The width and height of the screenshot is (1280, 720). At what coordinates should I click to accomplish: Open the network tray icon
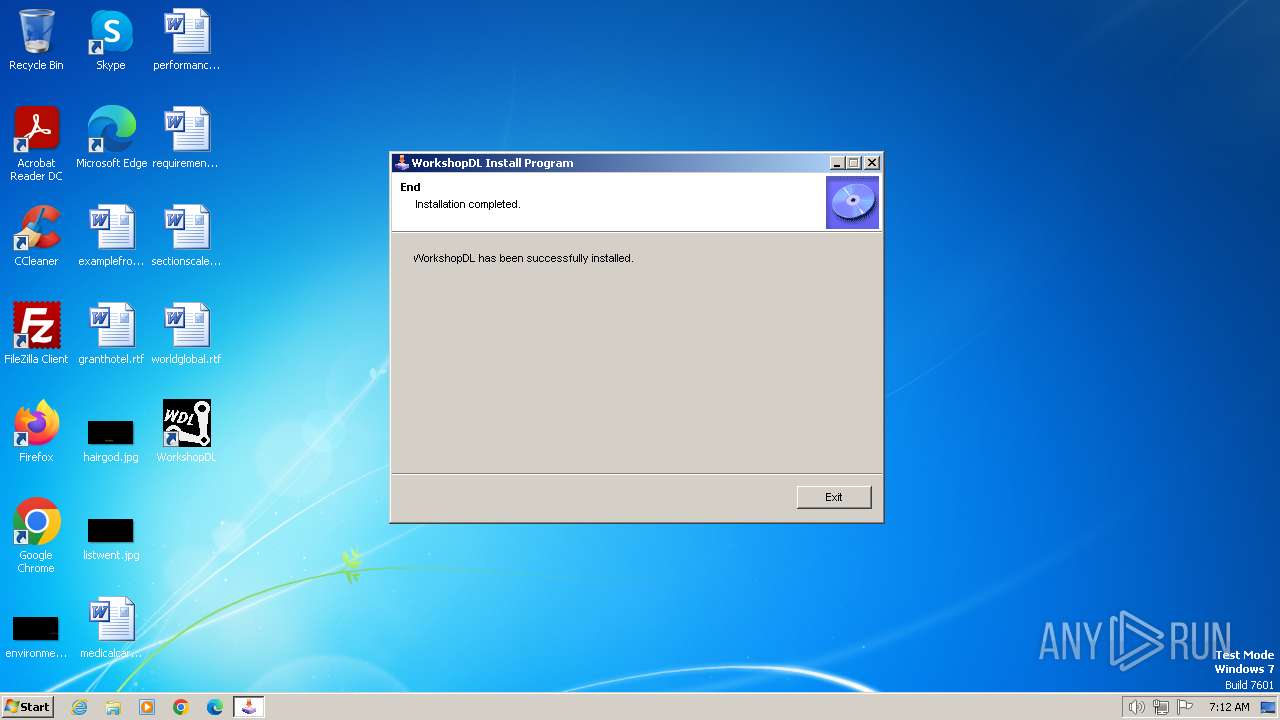tap(1161, 707)
